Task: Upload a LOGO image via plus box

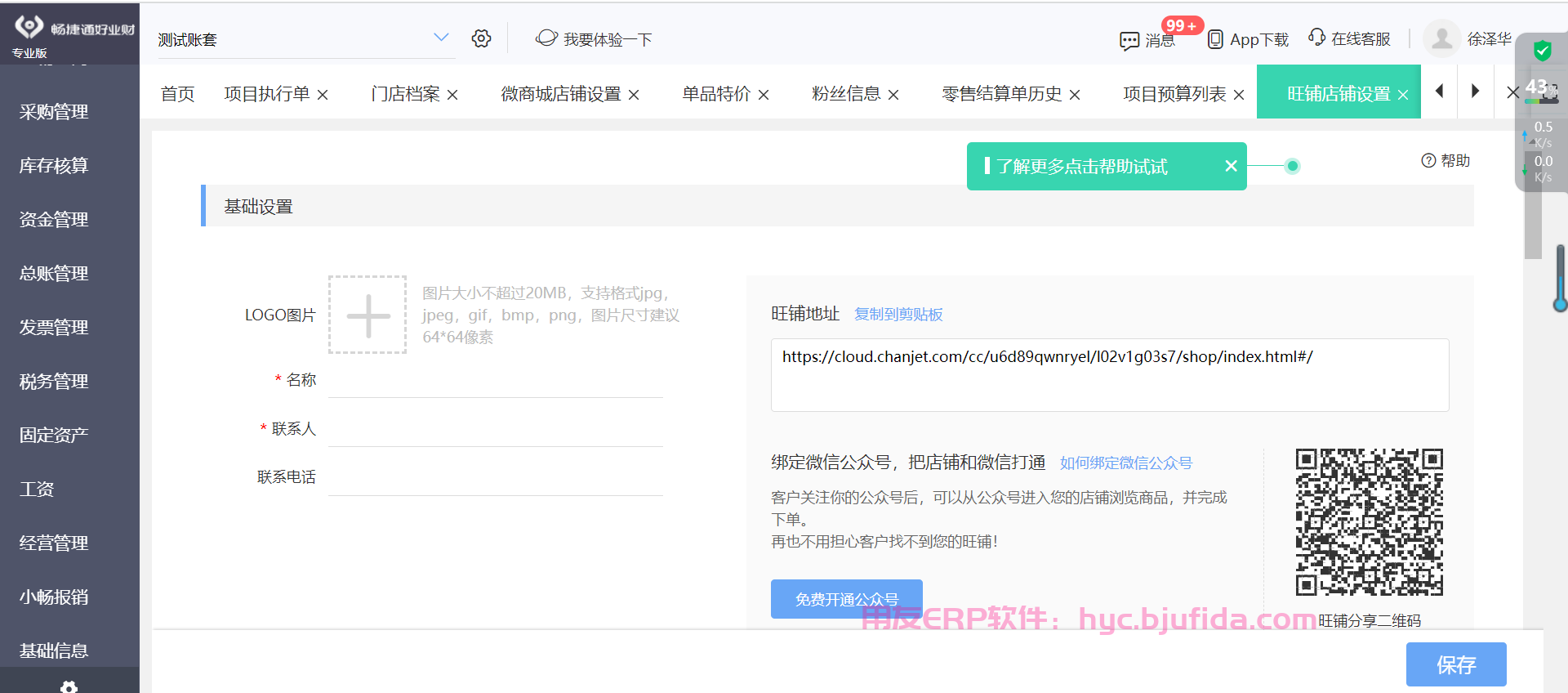Action: (367, 315)
